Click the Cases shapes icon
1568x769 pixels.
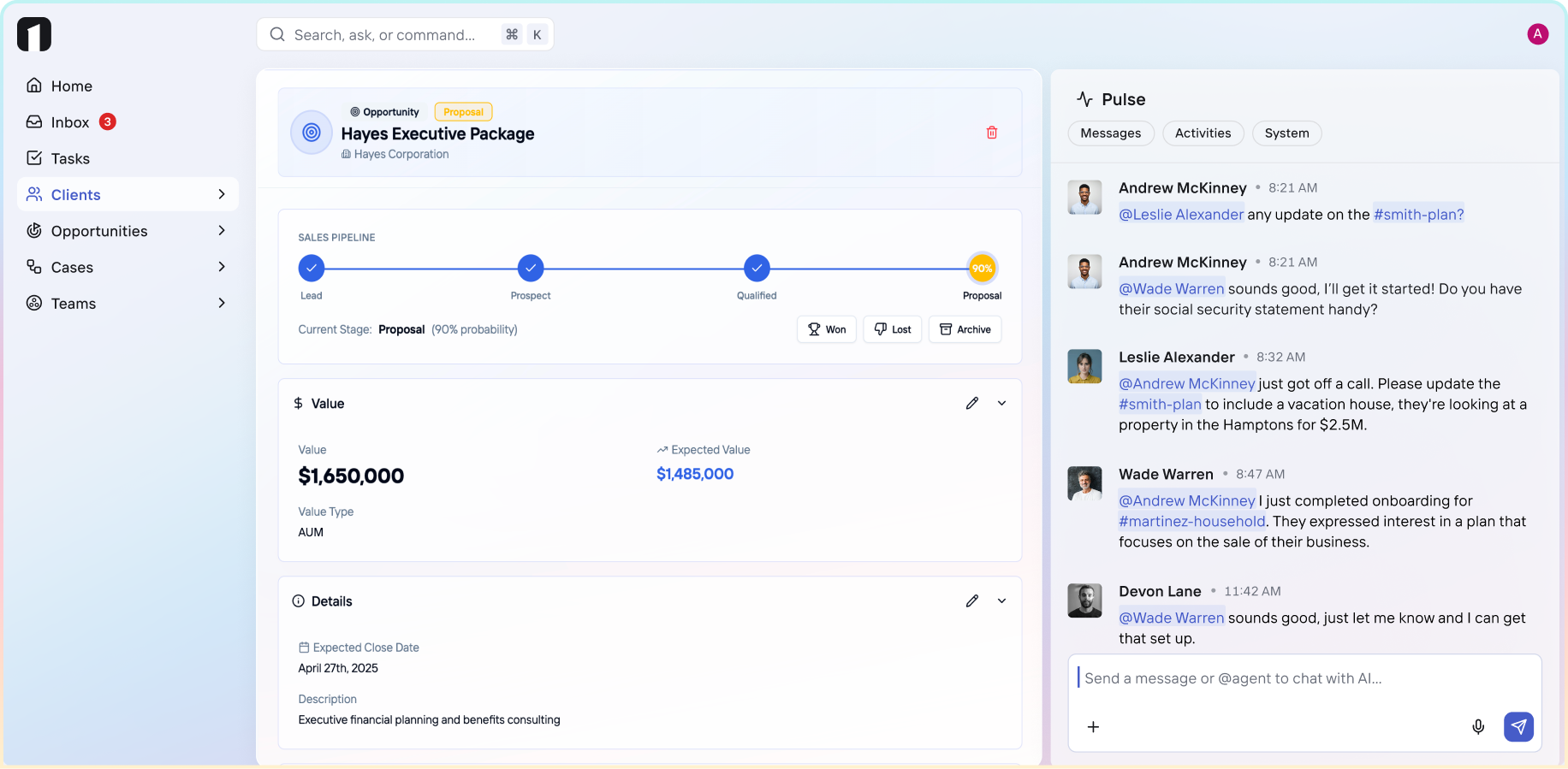[x=34, y=266]
